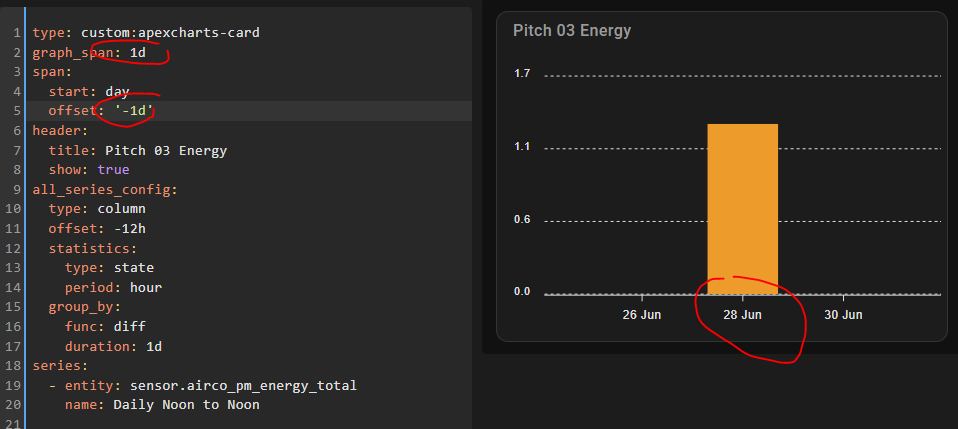Click line number 18 in the gutter

pos(14,366)
